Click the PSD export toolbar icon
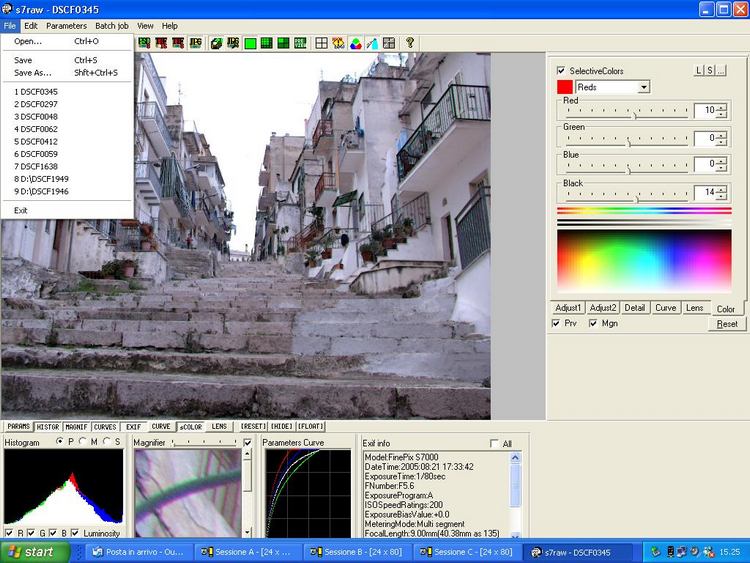 (x=144, y=43)
